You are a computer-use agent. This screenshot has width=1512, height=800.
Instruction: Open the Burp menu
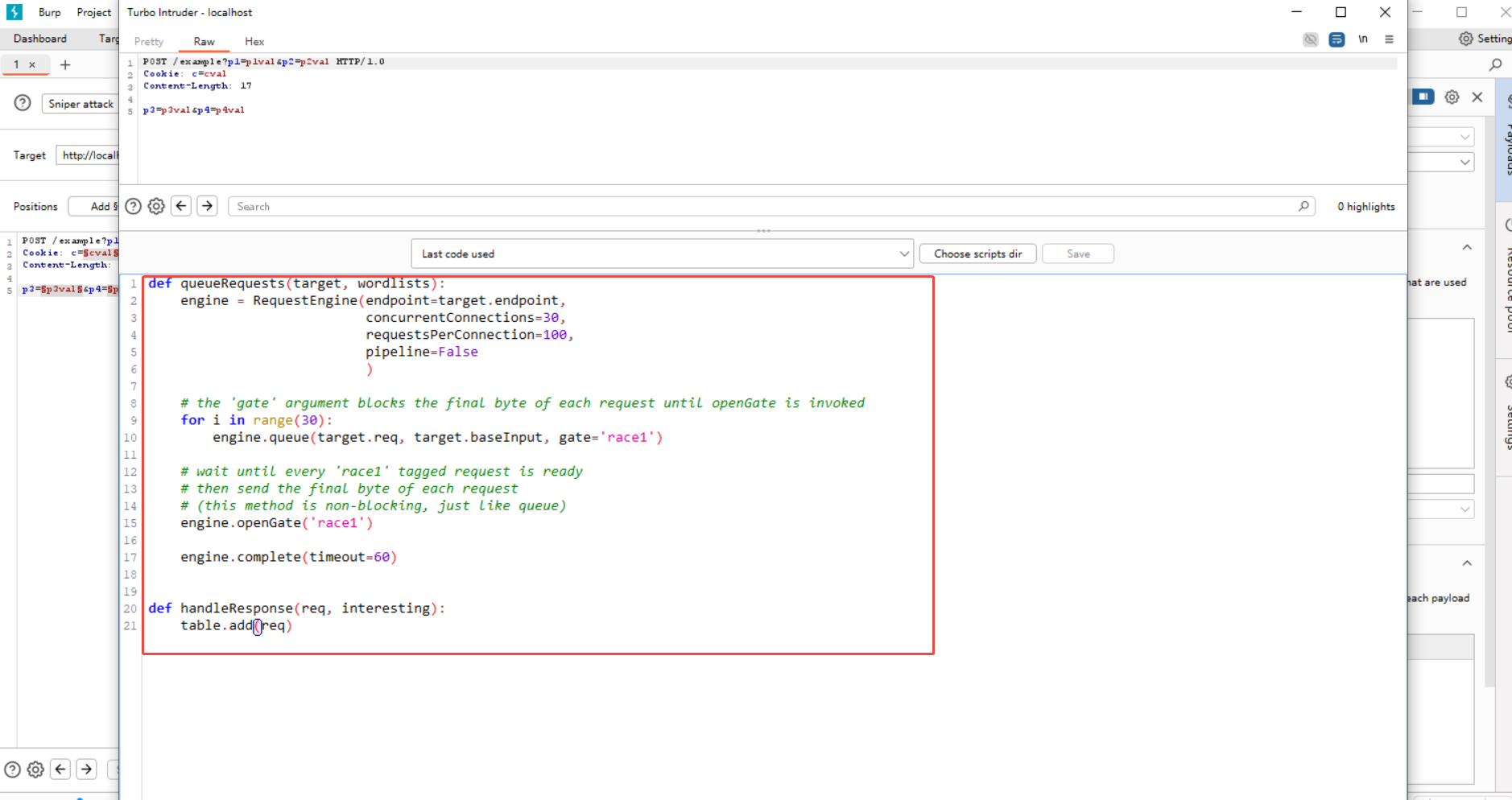click(49, 12)
